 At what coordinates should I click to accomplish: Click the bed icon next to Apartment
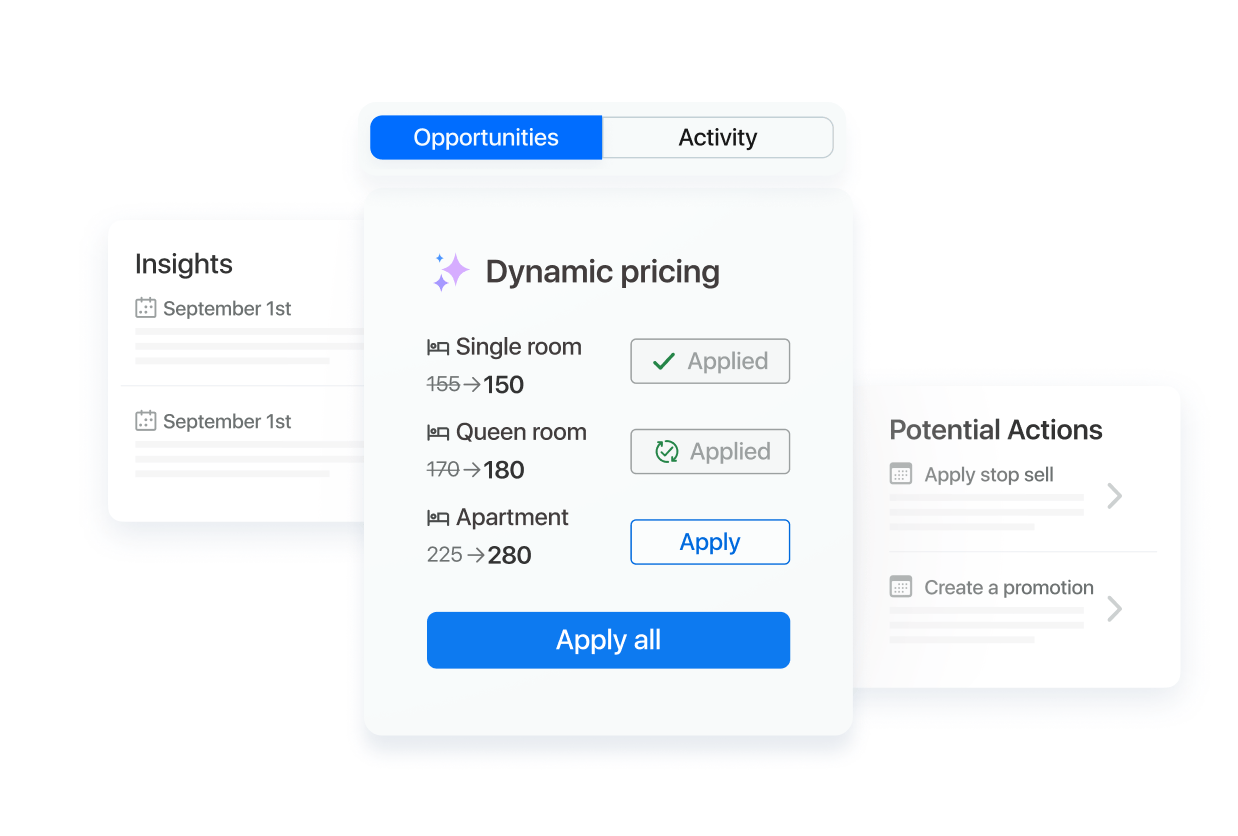[x=438, y=518]
